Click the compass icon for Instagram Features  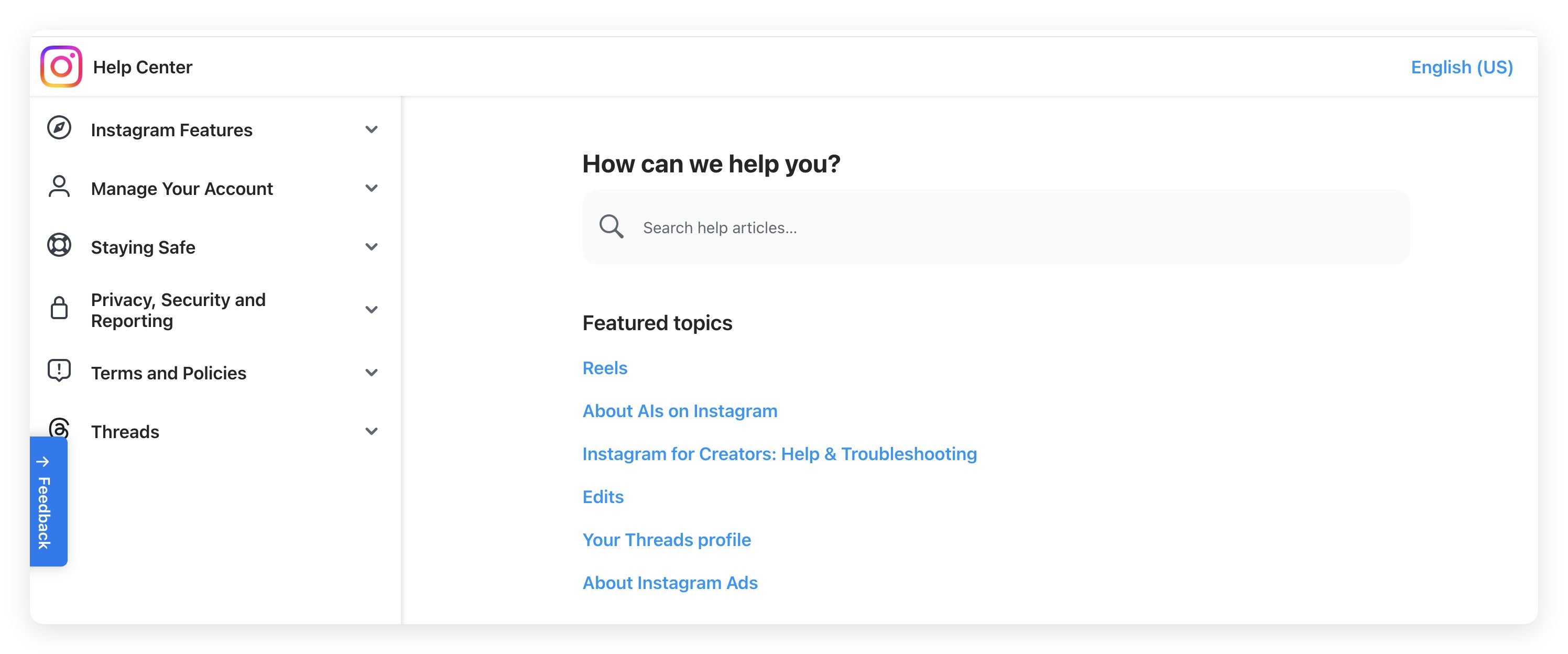59,128
